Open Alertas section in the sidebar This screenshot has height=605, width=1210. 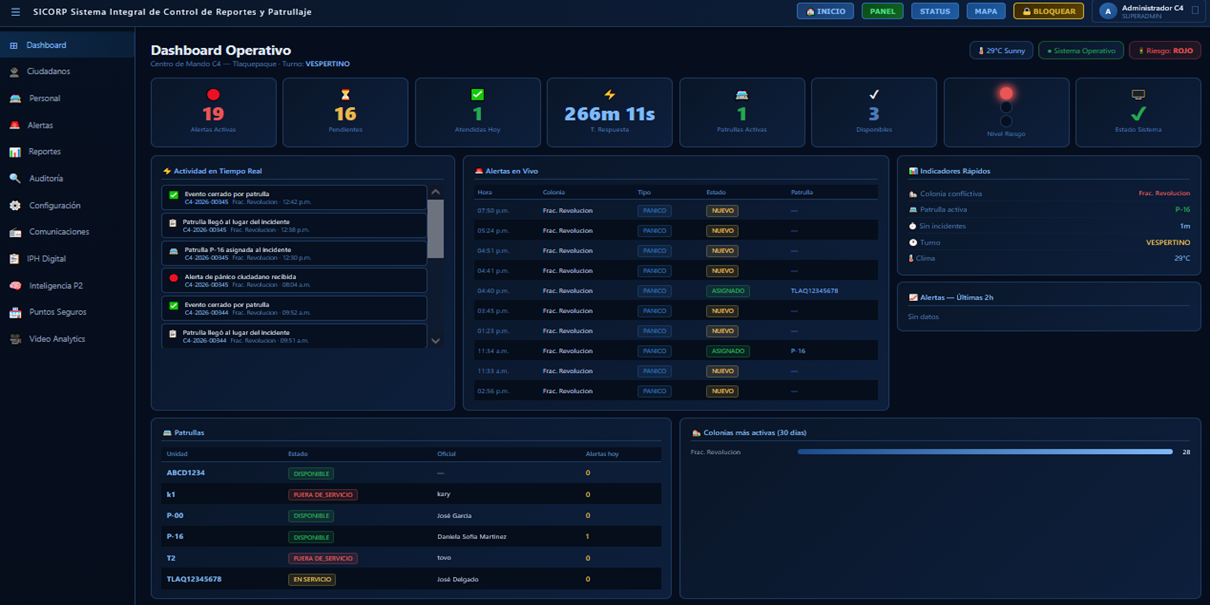pyautogui.click(x=67, y=125)
